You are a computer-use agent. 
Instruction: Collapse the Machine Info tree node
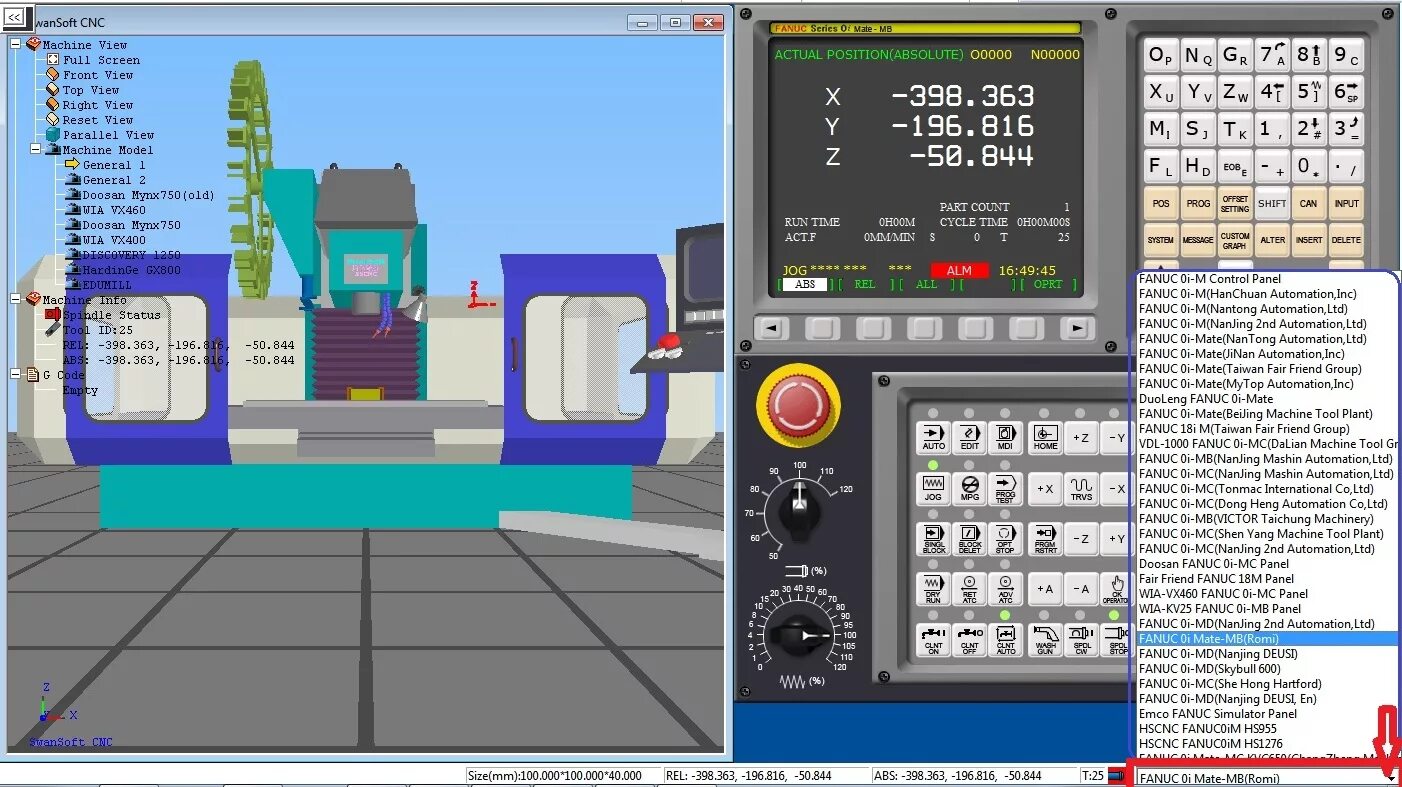pos(15,299)
